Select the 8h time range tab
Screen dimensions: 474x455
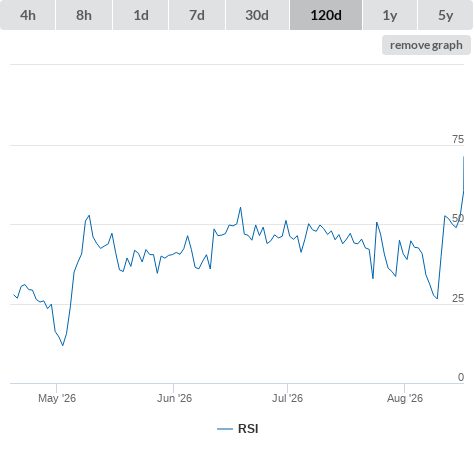[84, 15]
